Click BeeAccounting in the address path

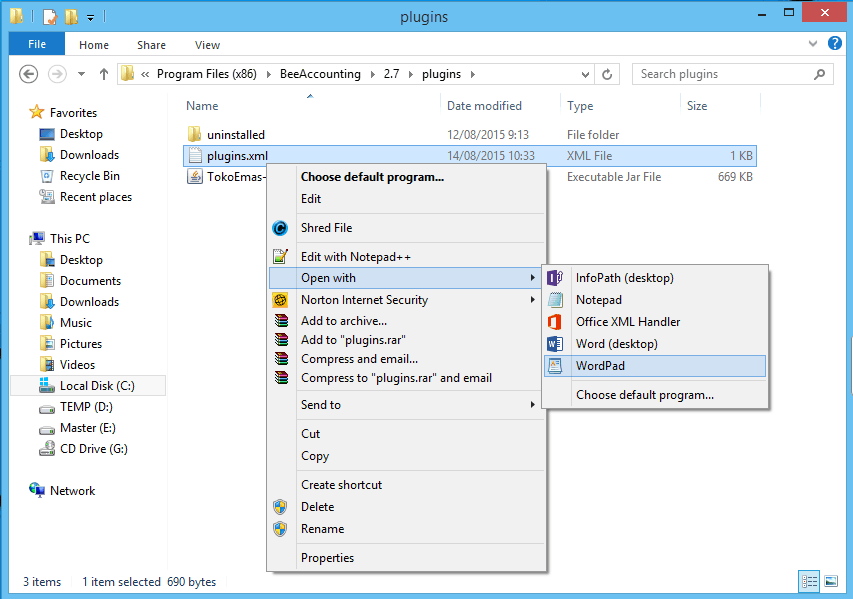(x=320, y=74)
